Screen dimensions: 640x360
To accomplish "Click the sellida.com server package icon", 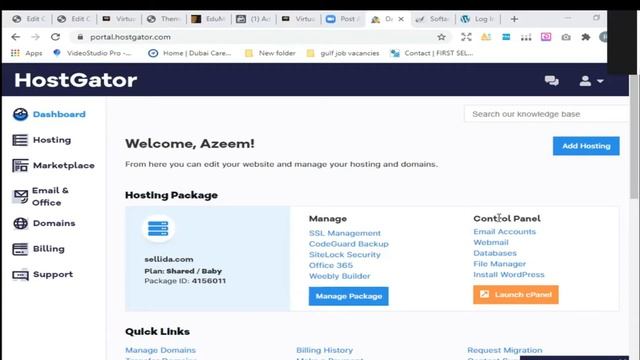I will (158, 229).
